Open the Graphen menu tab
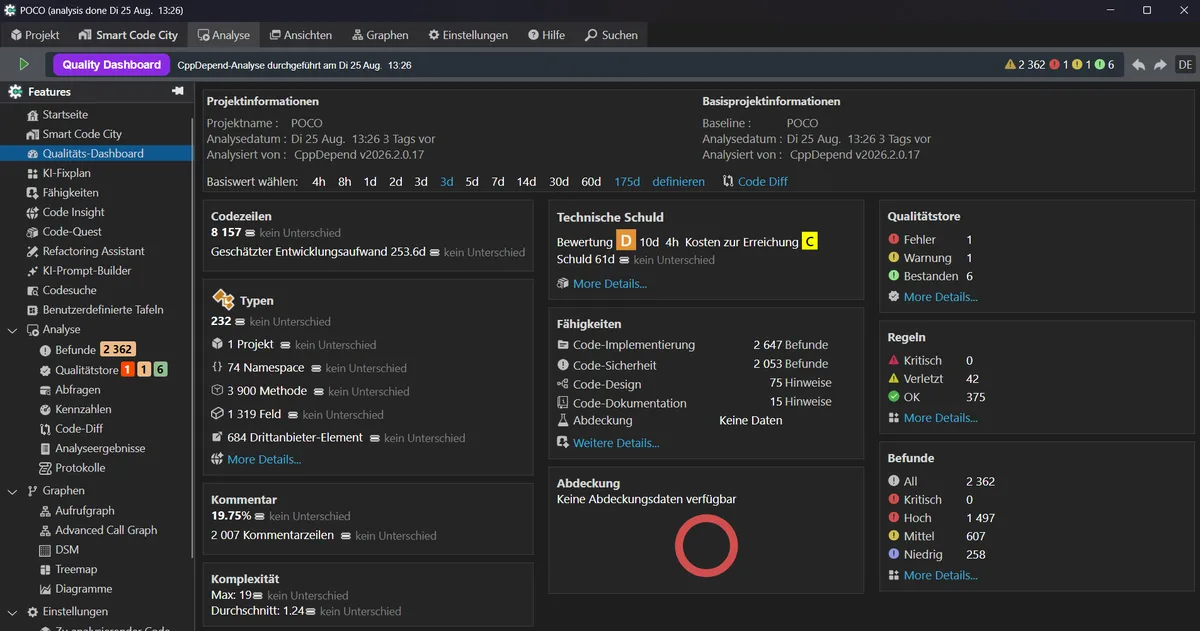Image resolution: width=1200 pixels, height=631 pixels. [x=378, y=35]
